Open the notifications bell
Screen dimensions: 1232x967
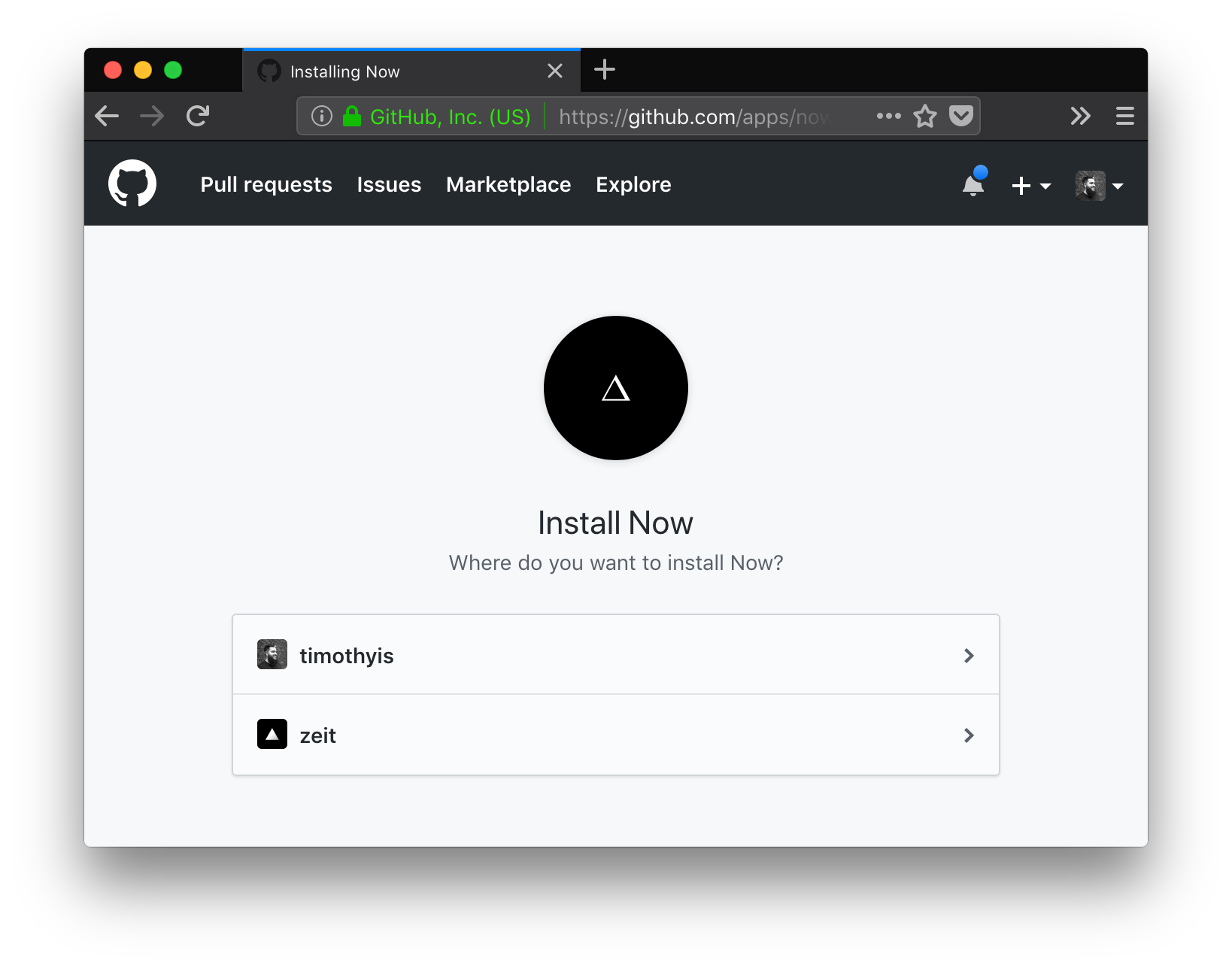[x=973, y=183]
